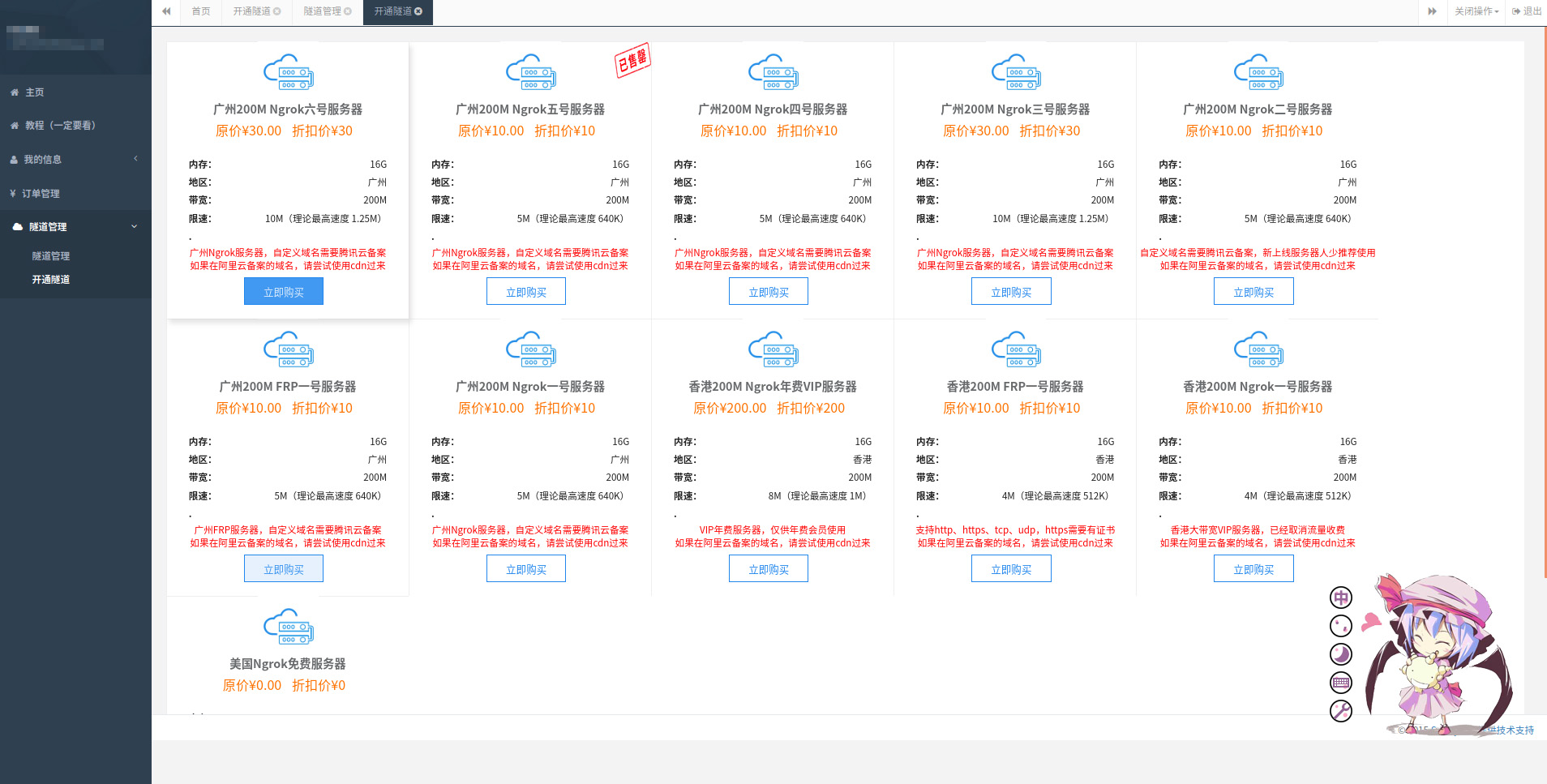
Task: Click the cloud server icon of Ngrok二号服务器
Action: tap(1258, 72)
